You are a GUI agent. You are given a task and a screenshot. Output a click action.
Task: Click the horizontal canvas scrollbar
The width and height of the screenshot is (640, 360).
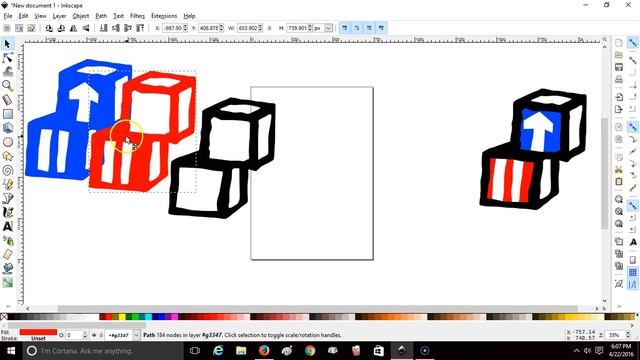(x=318, y=309)
